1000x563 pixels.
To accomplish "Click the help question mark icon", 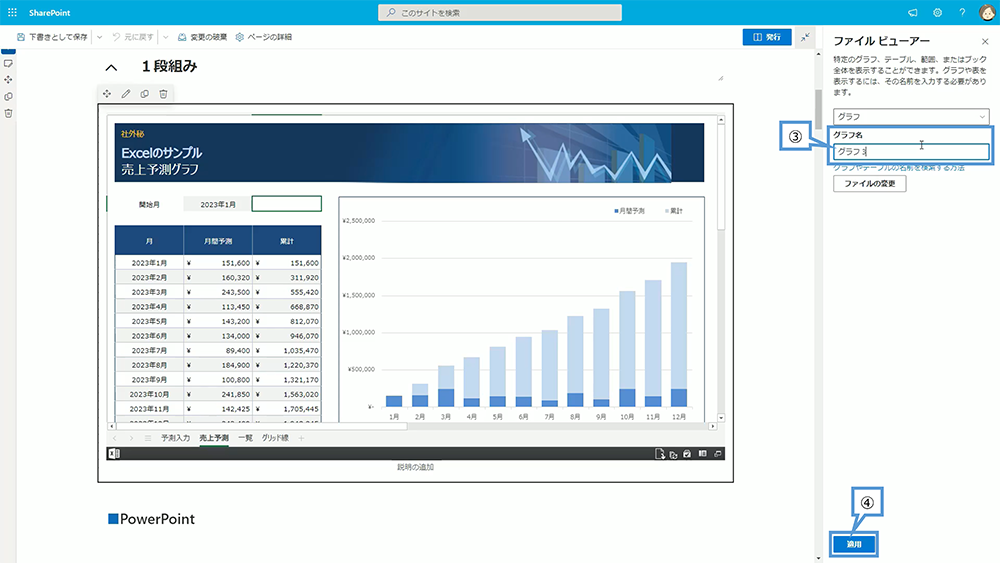I will pos(962,13).
